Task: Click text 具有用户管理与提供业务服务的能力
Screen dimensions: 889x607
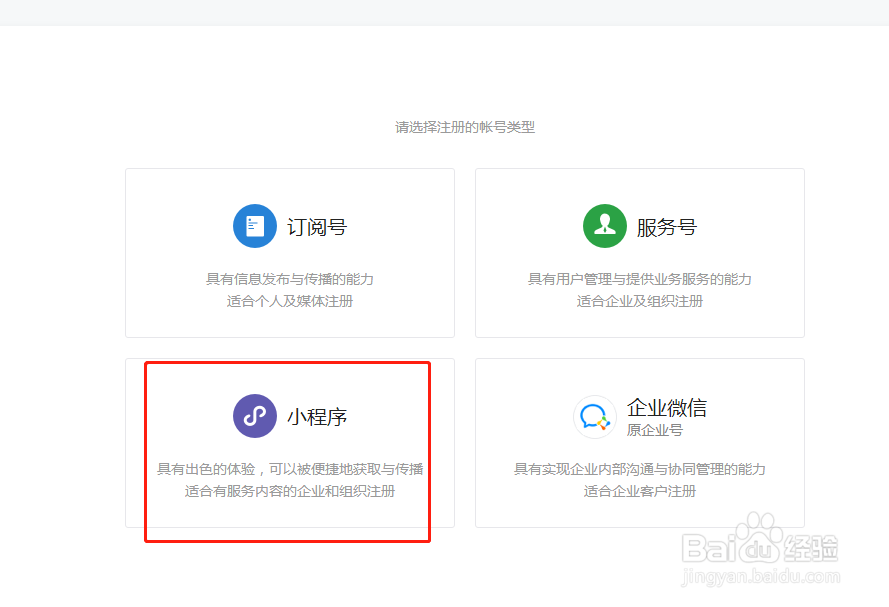Action: click(640, 279)
